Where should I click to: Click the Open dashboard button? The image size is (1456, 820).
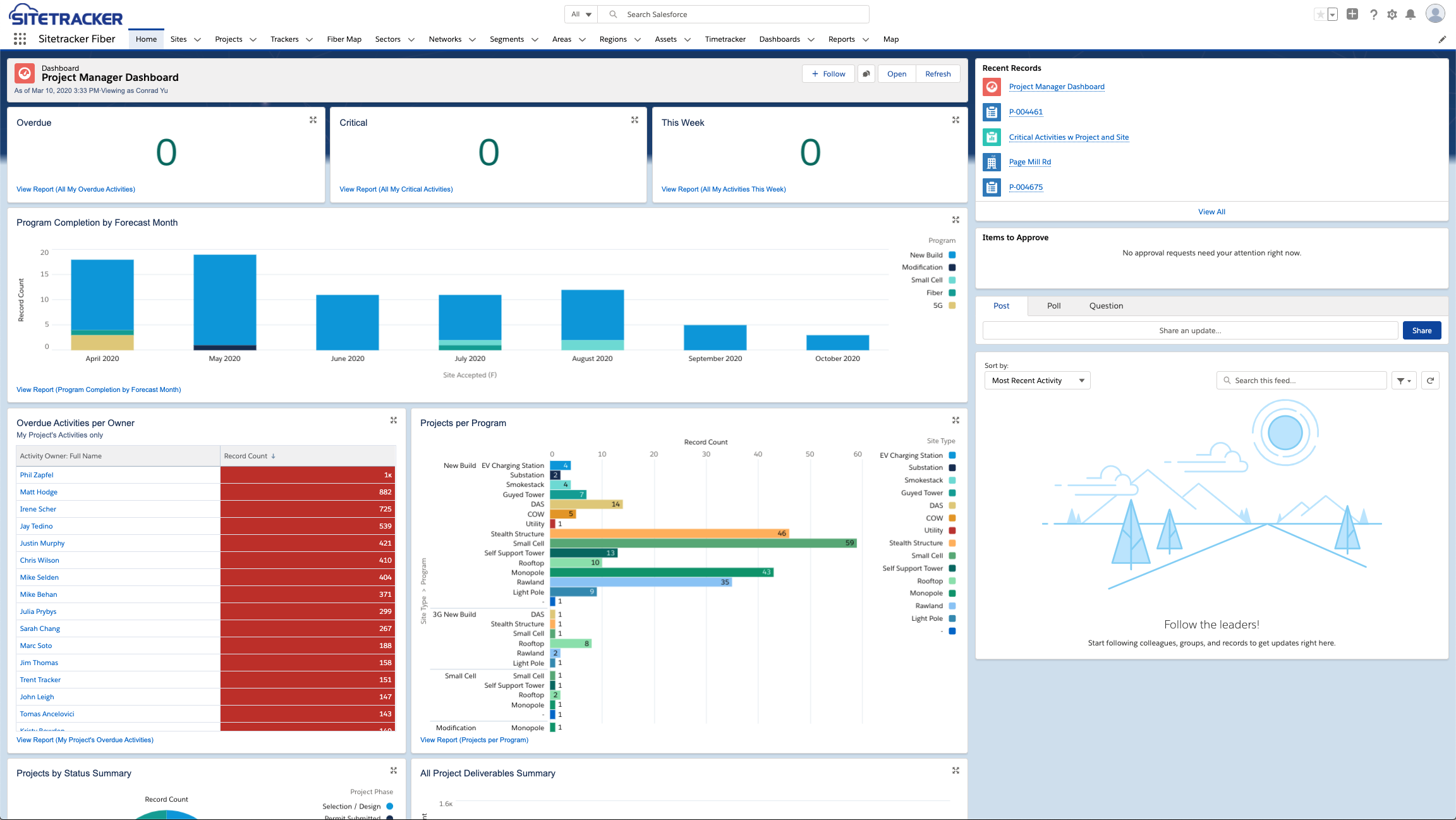click(896, 74)
